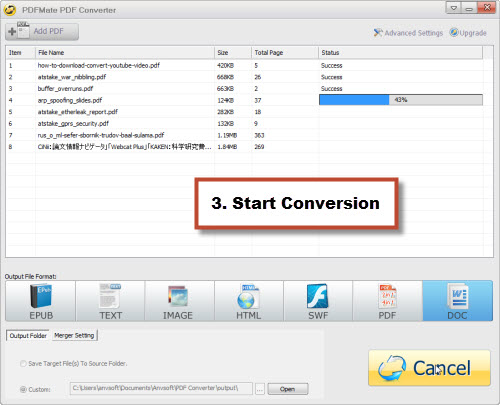Viewport: 500px width, 405px height.
Task: Sort by the File Name column header
Action: click(x=125, y=53)
